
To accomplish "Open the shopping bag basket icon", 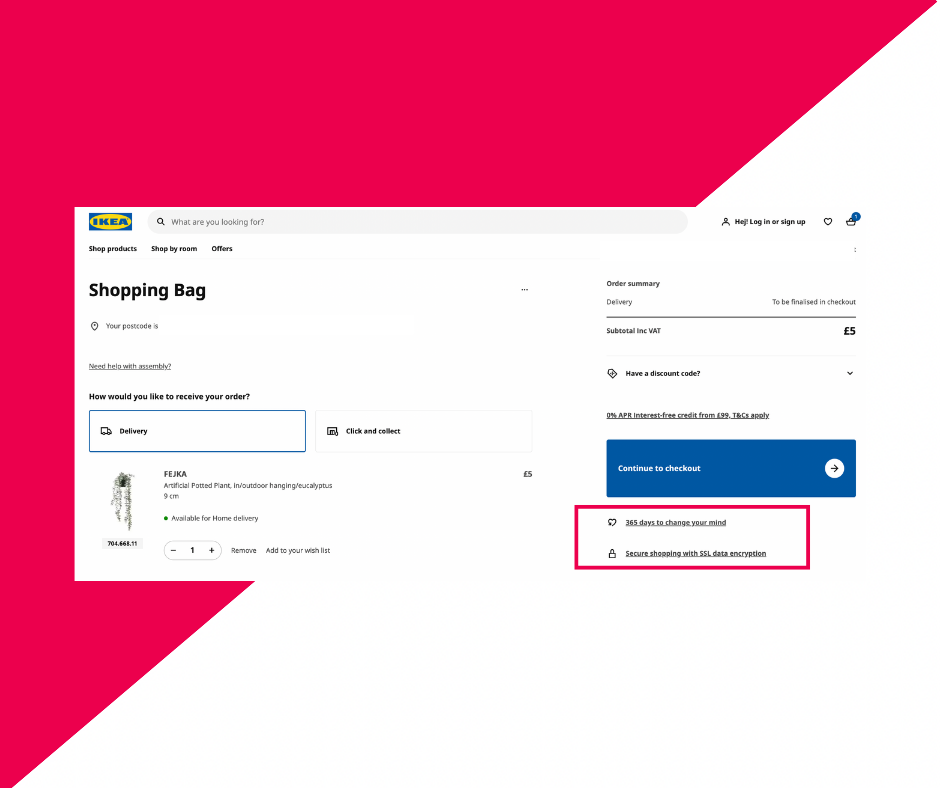I will pyautogui.click(x=851, y=221).
